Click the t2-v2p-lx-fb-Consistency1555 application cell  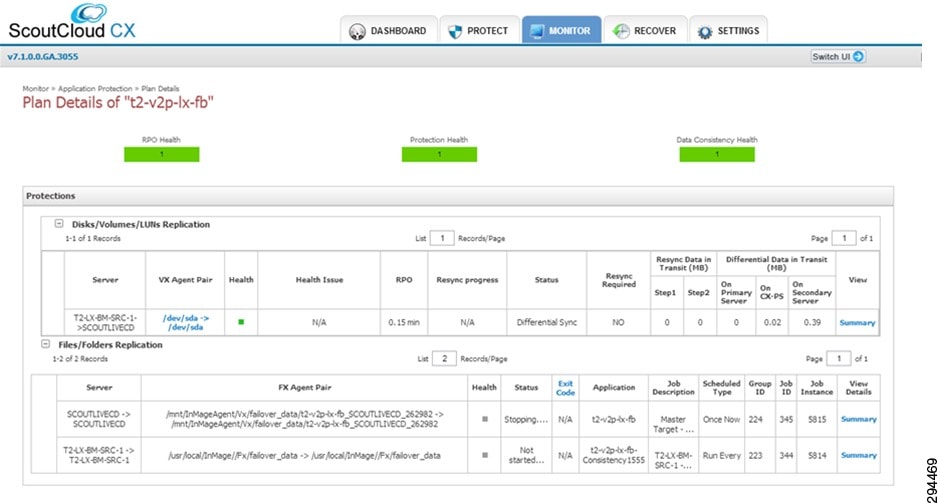coord(614,455)
